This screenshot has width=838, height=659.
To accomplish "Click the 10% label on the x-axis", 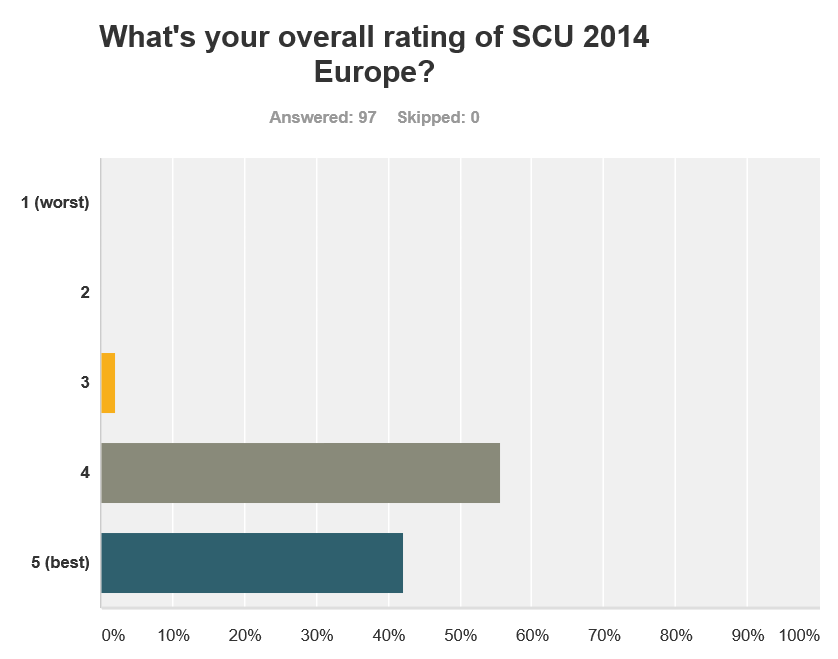I will pyautogui.click(x=173, y=635).
